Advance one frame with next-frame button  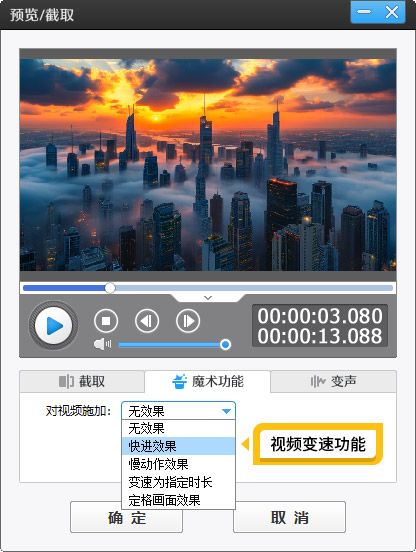click(x=188, y=321)
